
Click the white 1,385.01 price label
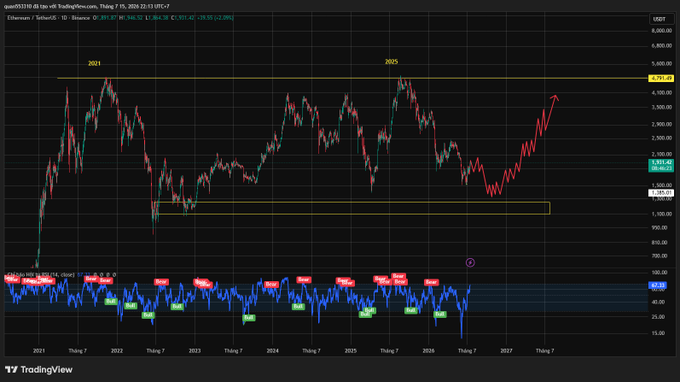pyautogui.click(x=661, y=193)
